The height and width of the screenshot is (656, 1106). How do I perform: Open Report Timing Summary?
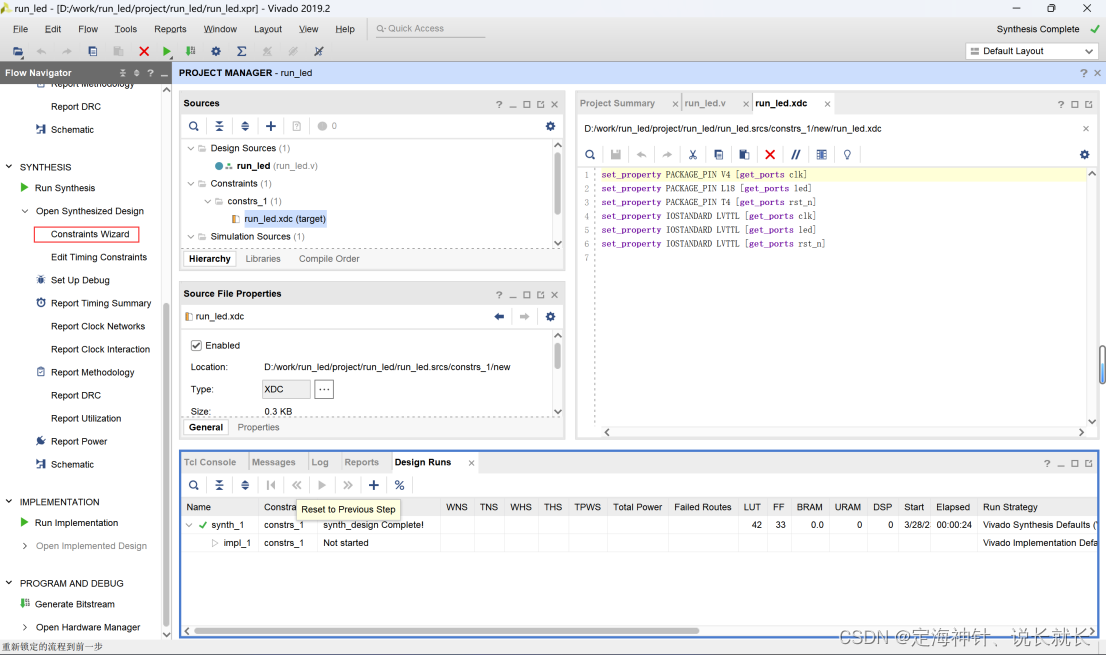(101, 303)
